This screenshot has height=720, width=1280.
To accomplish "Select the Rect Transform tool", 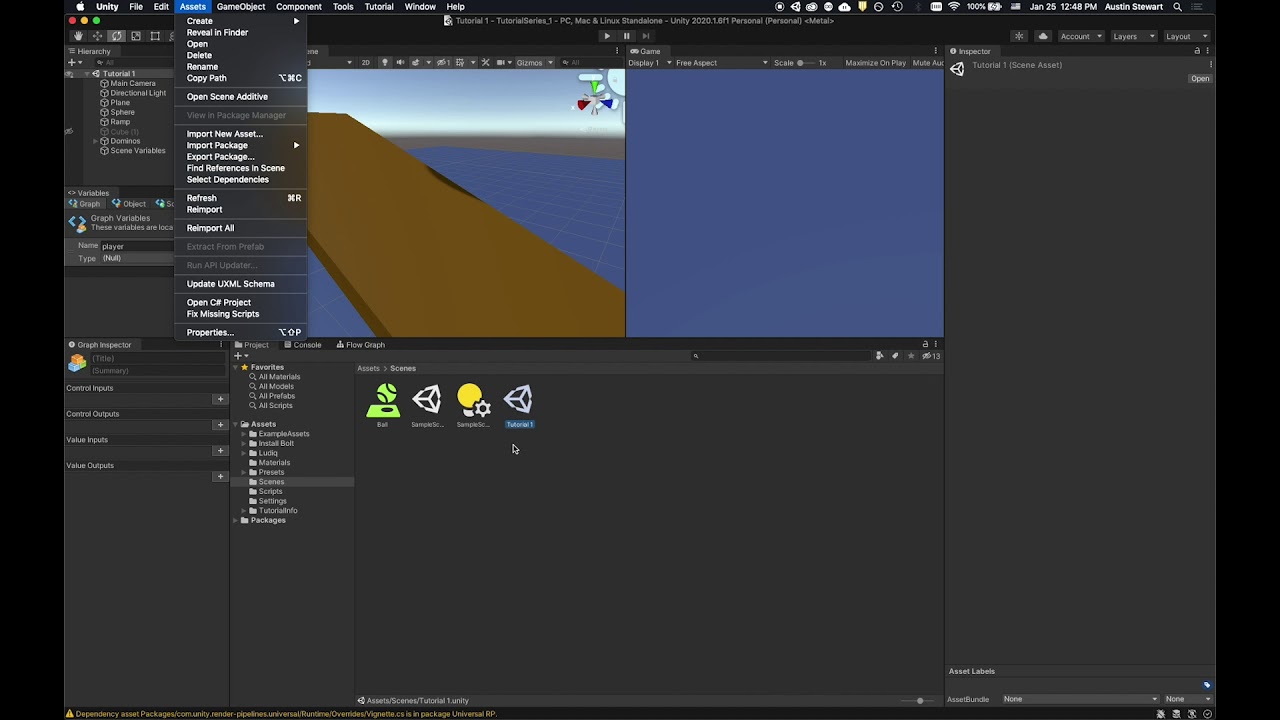I will click(x=155, y=36).
